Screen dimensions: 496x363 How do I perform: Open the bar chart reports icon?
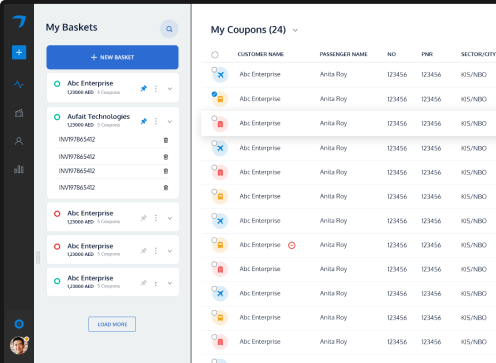pos(19,169)
